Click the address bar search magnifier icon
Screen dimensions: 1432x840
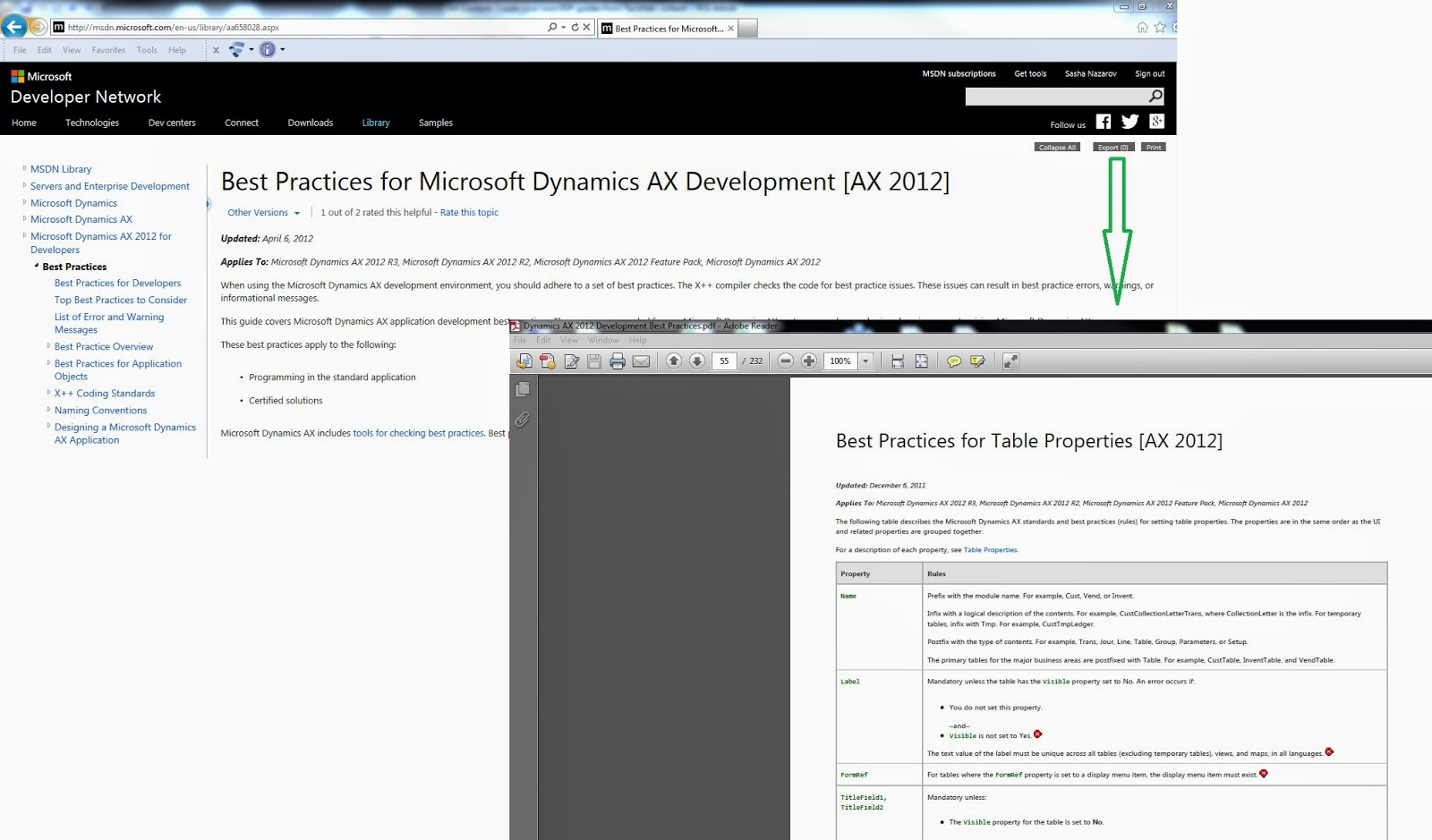coord(552,27)
